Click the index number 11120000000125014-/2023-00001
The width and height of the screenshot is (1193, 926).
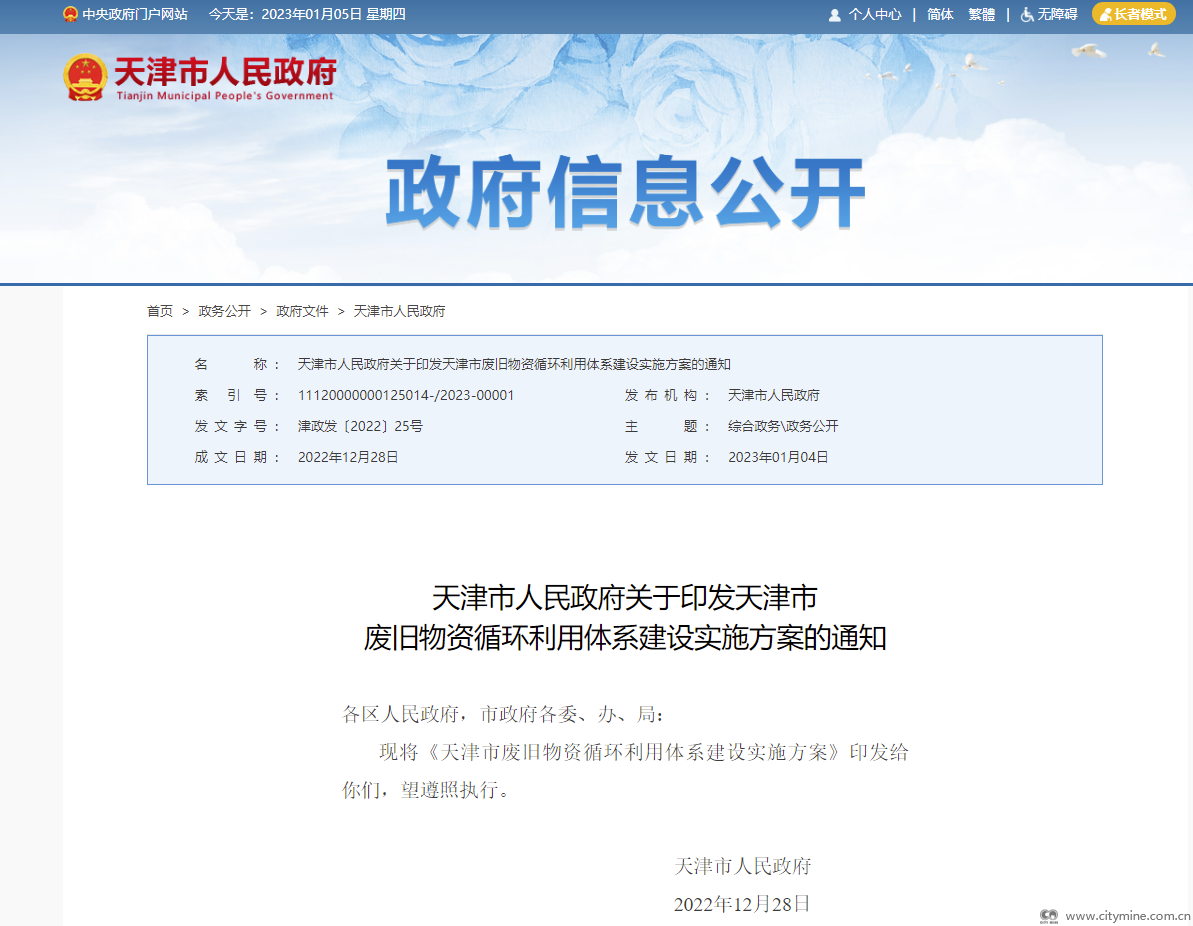click(406, 395)
